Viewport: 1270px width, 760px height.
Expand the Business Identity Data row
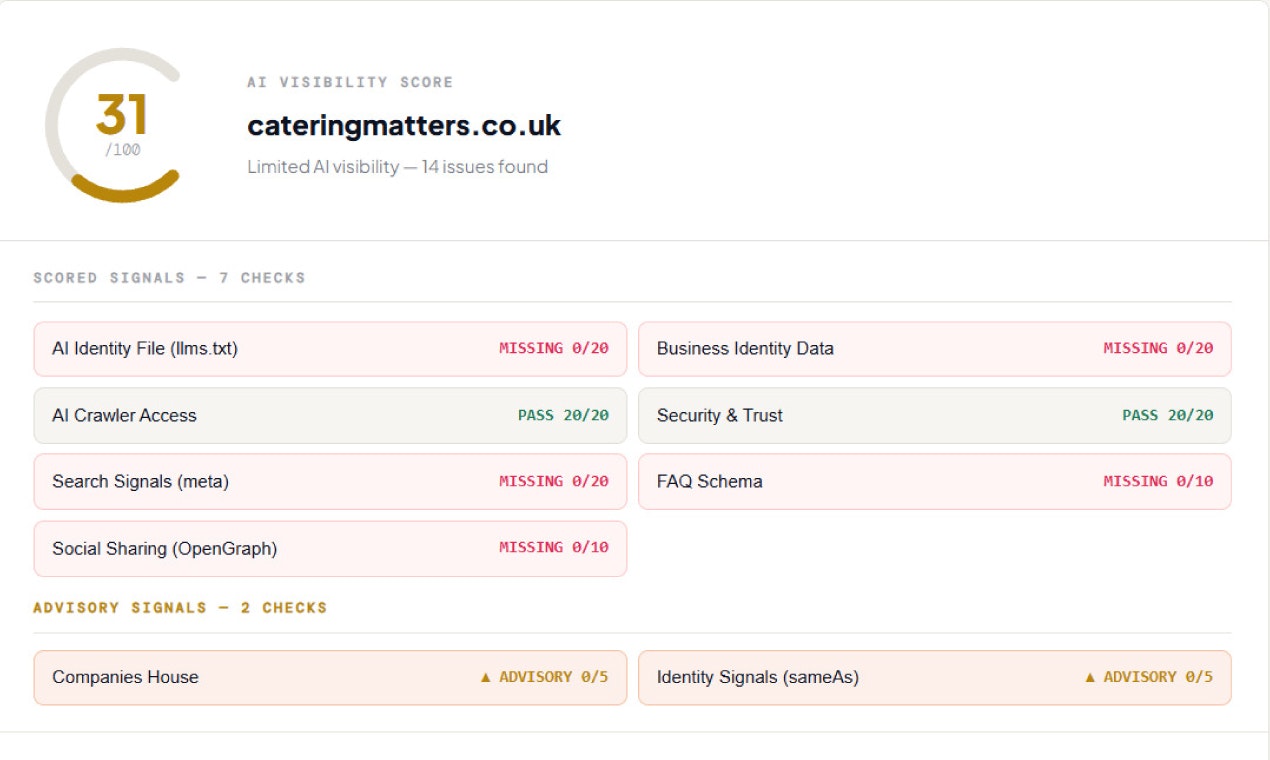pos(935,349)
